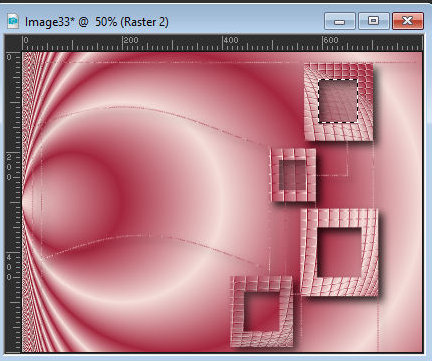Image resolution: width=432 pixels, height=361 pixels.
Task: Click the ruler origin corner box
Action: click(x=13, y=43)
